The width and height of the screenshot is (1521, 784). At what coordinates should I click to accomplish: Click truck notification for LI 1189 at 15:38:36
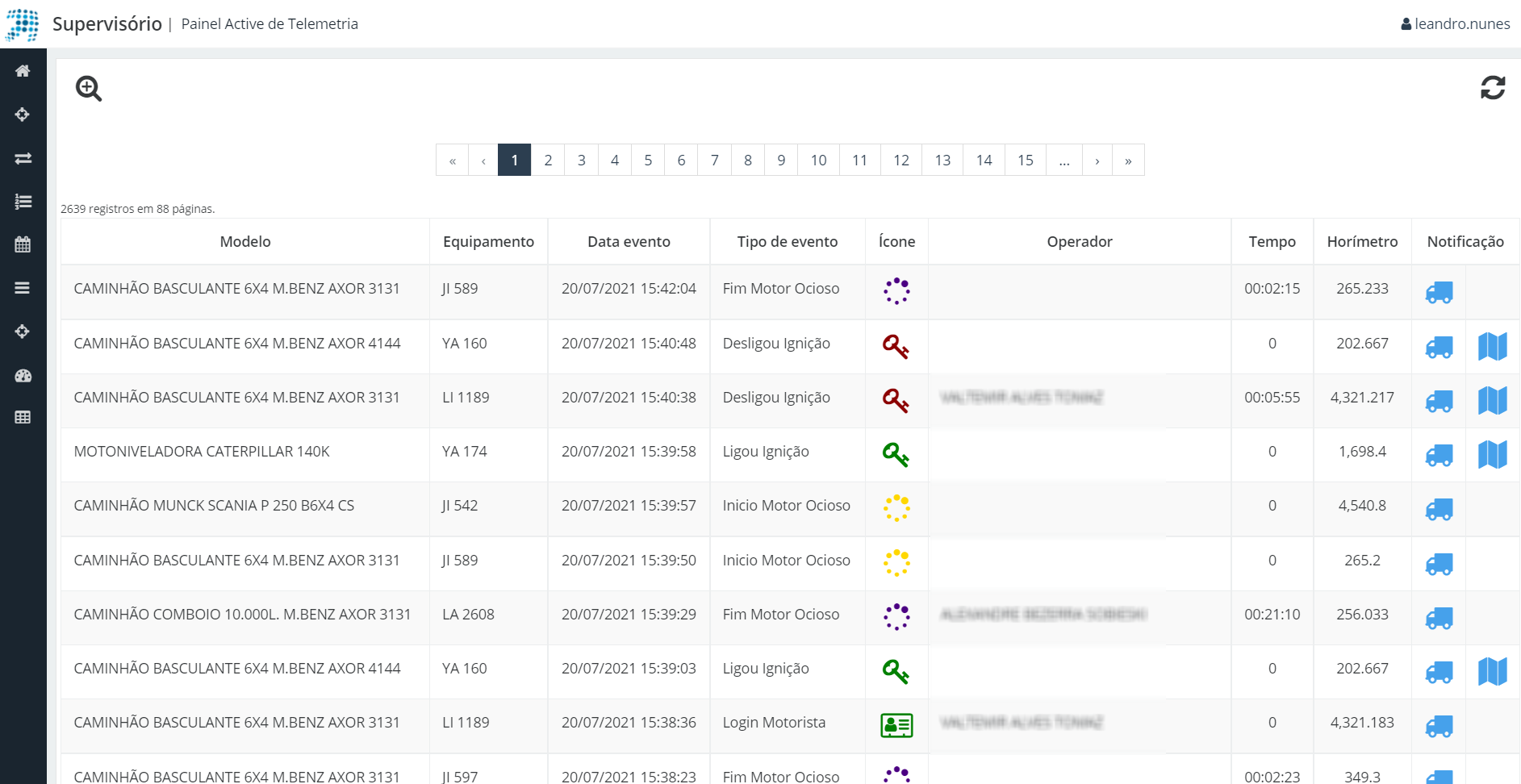1439,727
